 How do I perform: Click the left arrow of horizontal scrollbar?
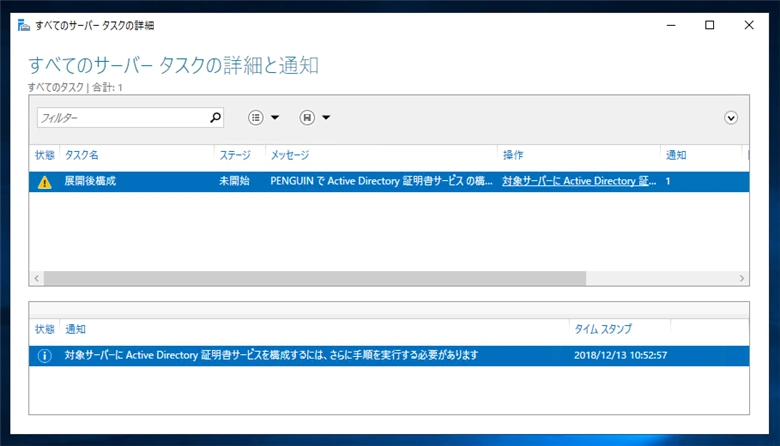tap(36, 278)
